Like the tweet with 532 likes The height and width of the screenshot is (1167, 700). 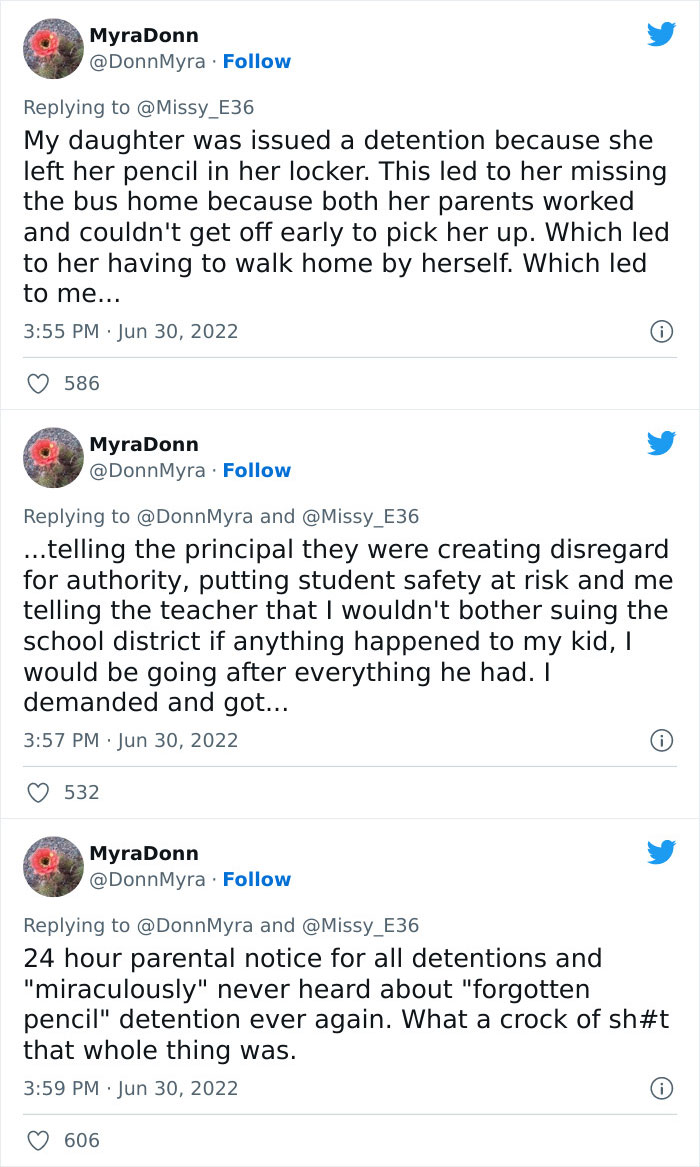pyautogui.click(x=40, y=792)
